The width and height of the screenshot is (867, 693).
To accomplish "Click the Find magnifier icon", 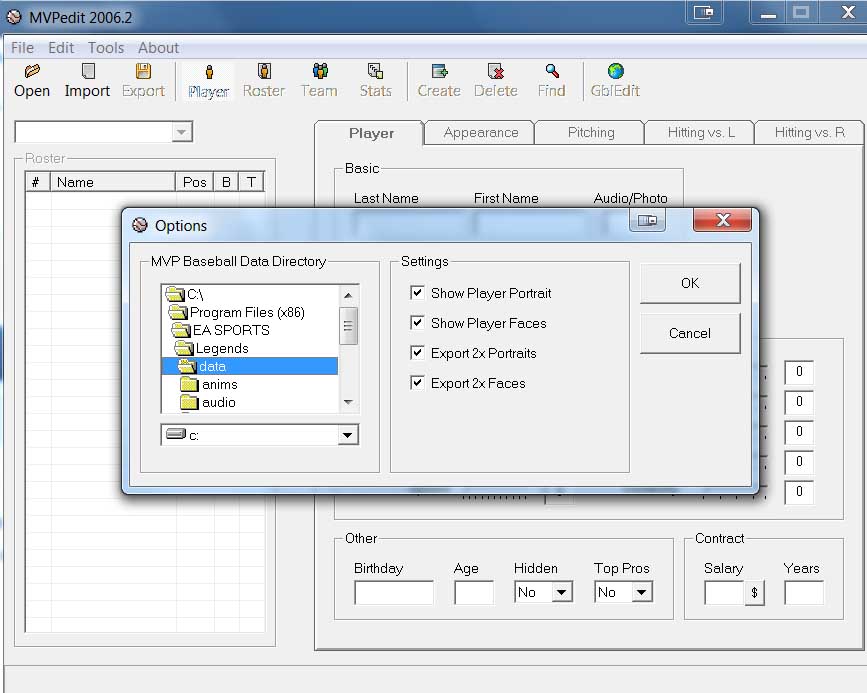I will click(552, 71).
